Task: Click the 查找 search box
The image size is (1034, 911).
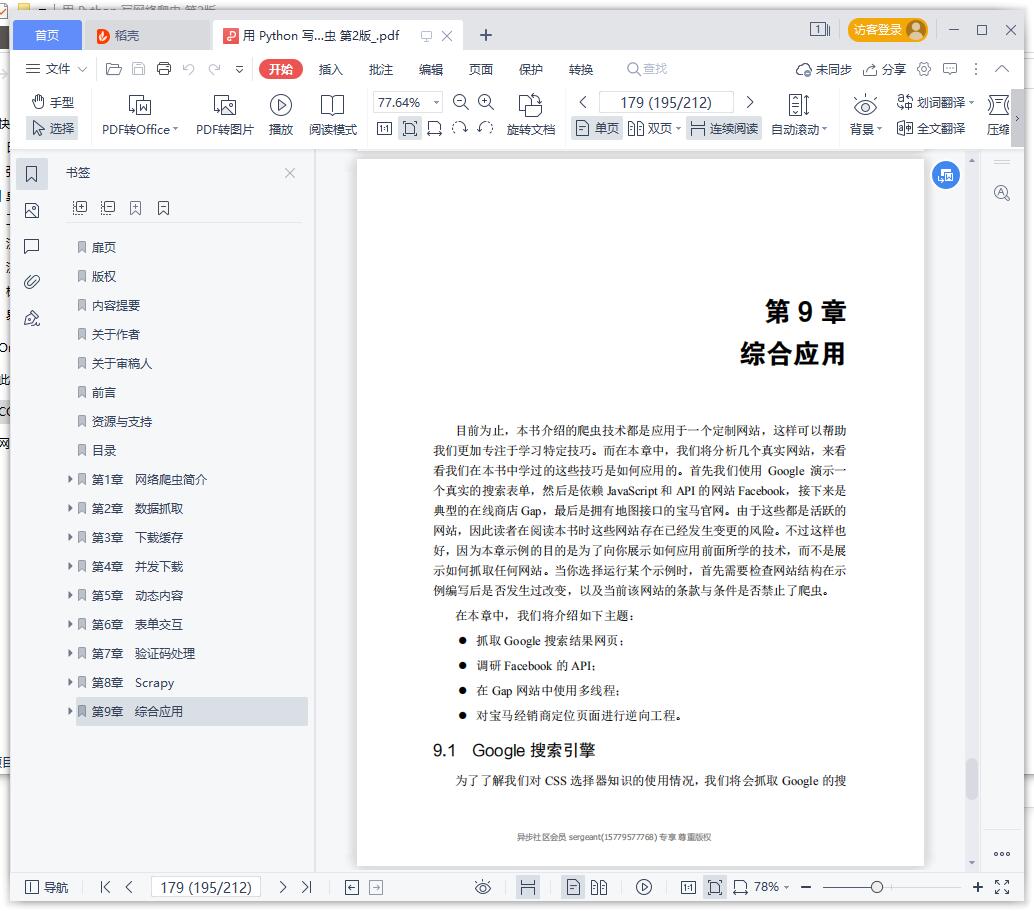Action: coord(648,69)
